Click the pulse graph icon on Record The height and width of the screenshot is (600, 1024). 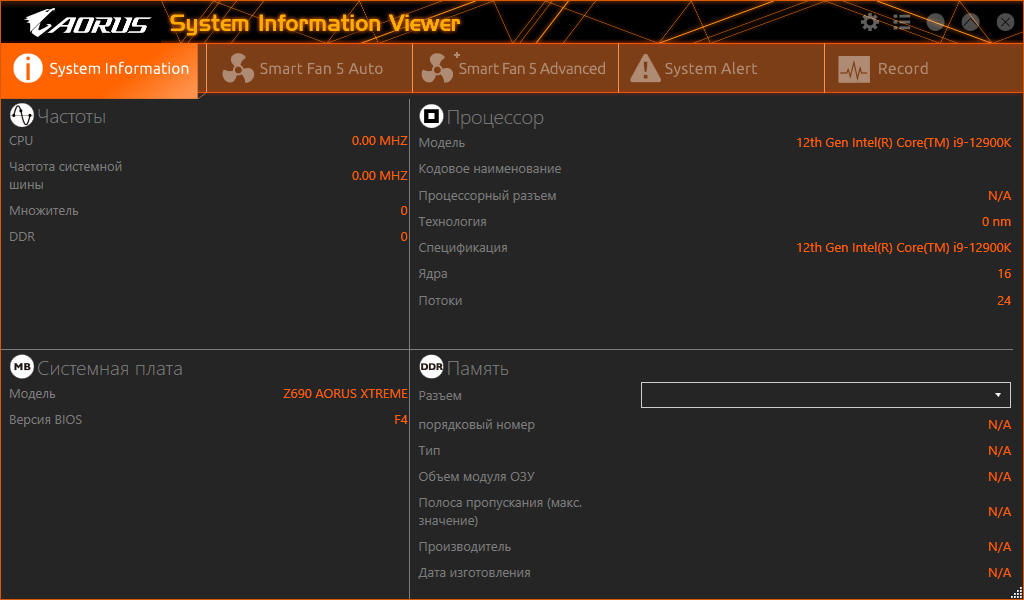(x=854, y=69)
